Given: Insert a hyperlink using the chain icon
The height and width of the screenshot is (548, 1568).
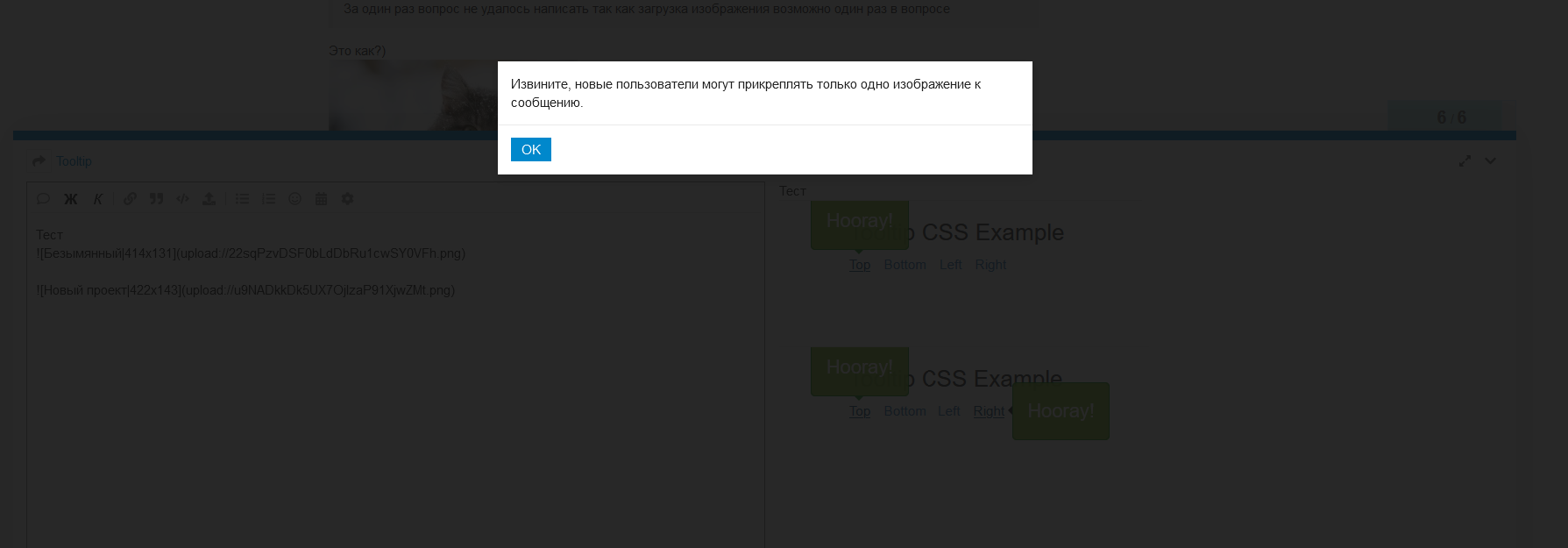Looking at the screenshot, I should [130, 199].
